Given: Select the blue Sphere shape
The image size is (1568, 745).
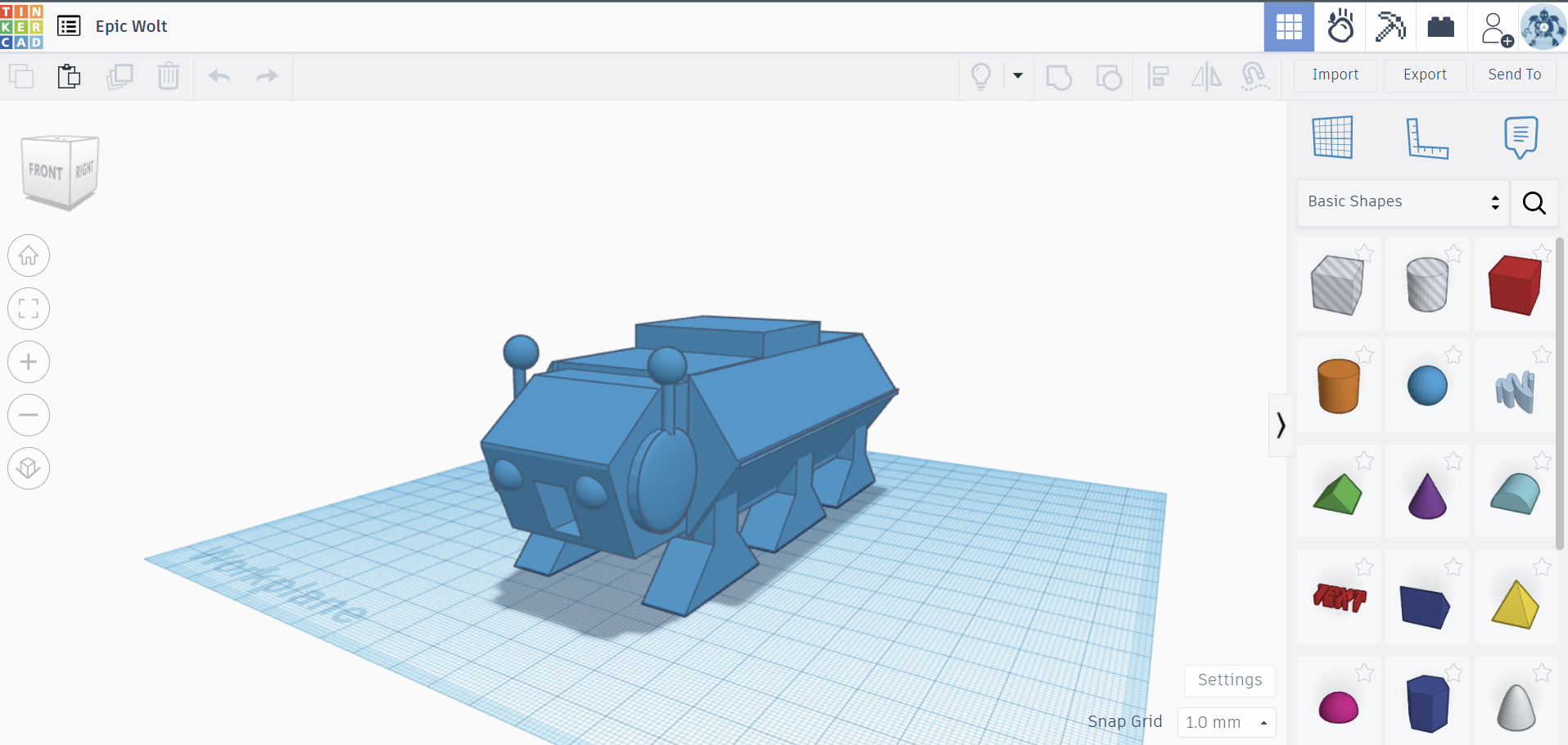Looking at the screenshot, I should (1427, 386).
